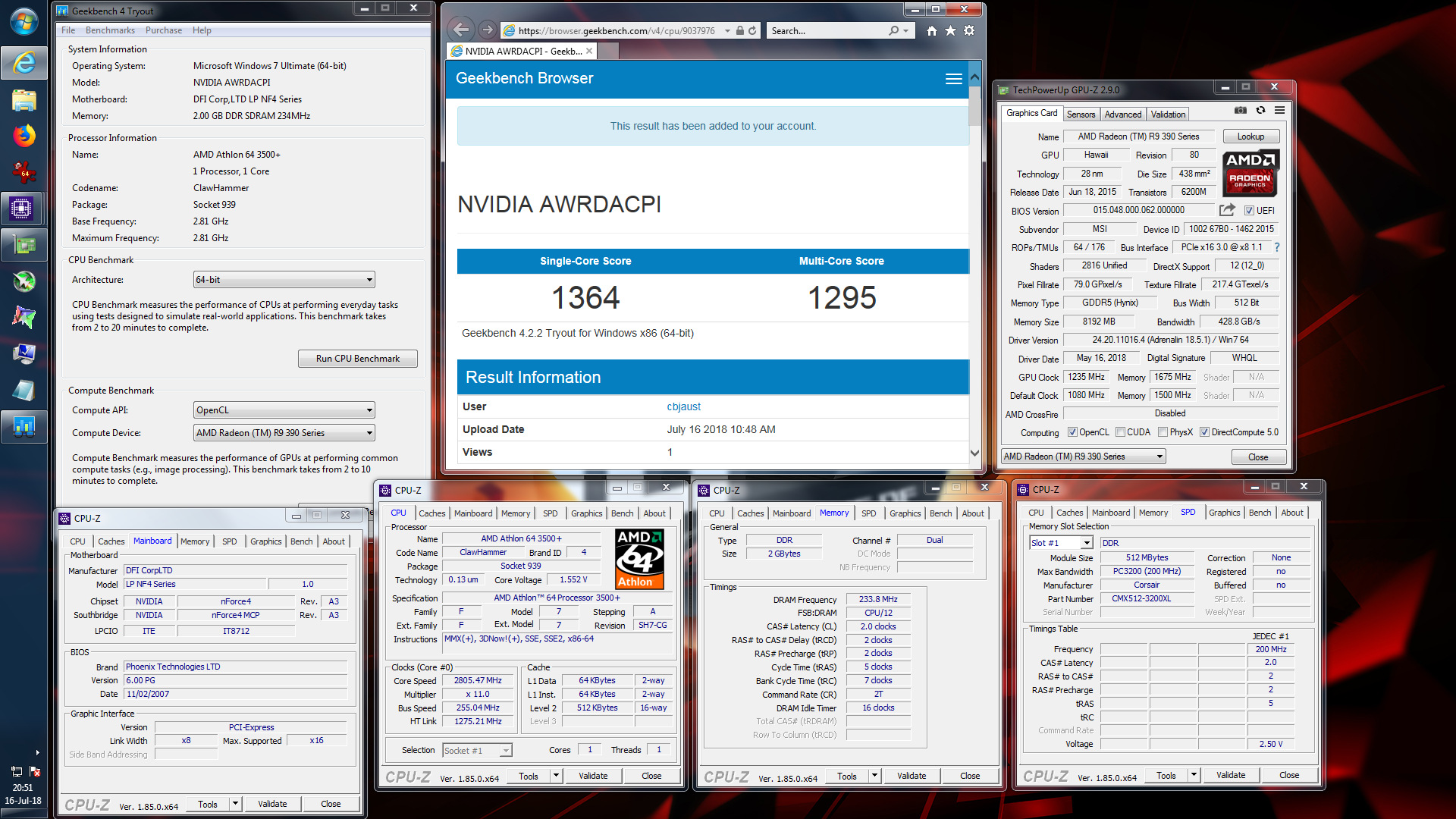Open the Compute Device dropdown in Geekbench

pyautogui.click(x=284, y=433)
